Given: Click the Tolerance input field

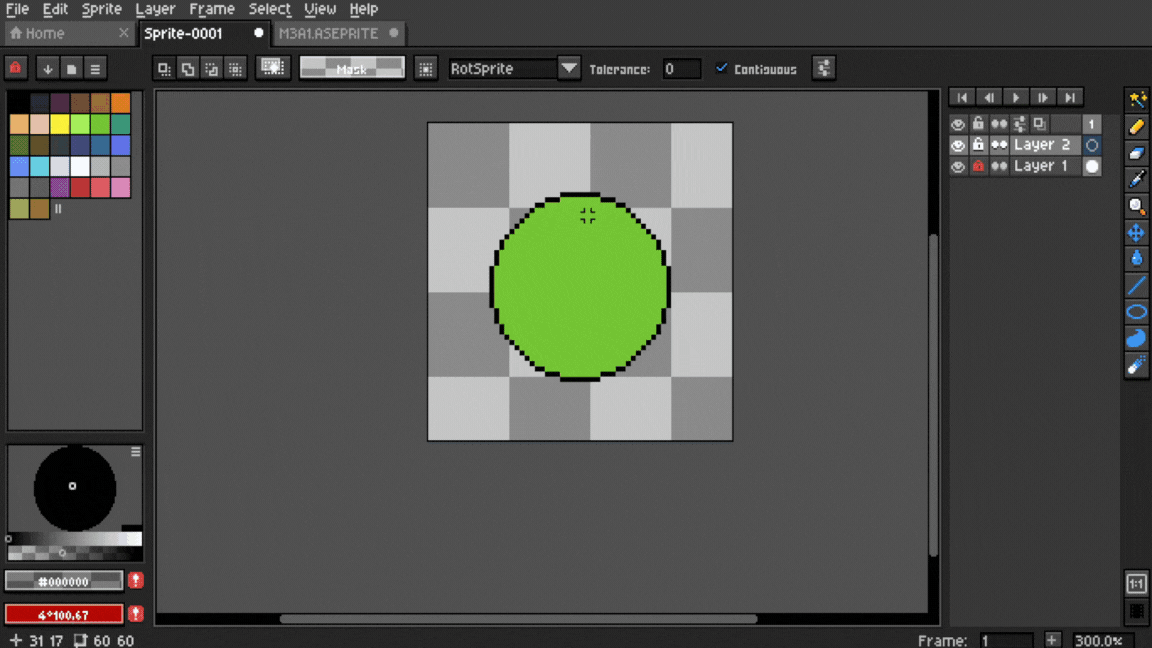Looking at the screenshot, I should click(x=680, y=68).
